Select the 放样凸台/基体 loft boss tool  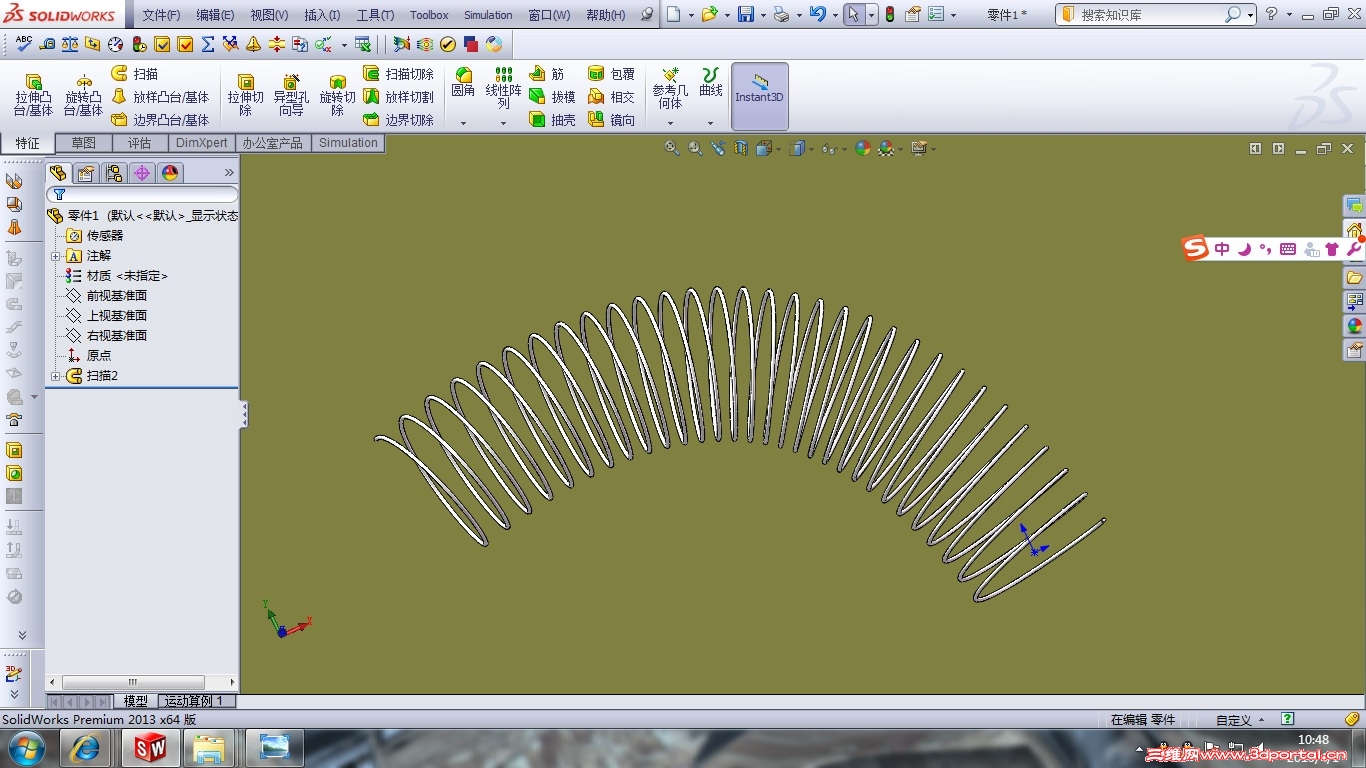[160, 97]
